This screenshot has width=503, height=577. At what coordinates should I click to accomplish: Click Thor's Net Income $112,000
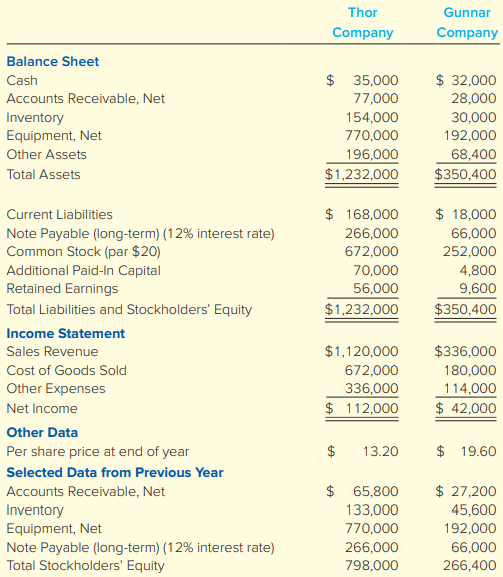pos(362,408)
